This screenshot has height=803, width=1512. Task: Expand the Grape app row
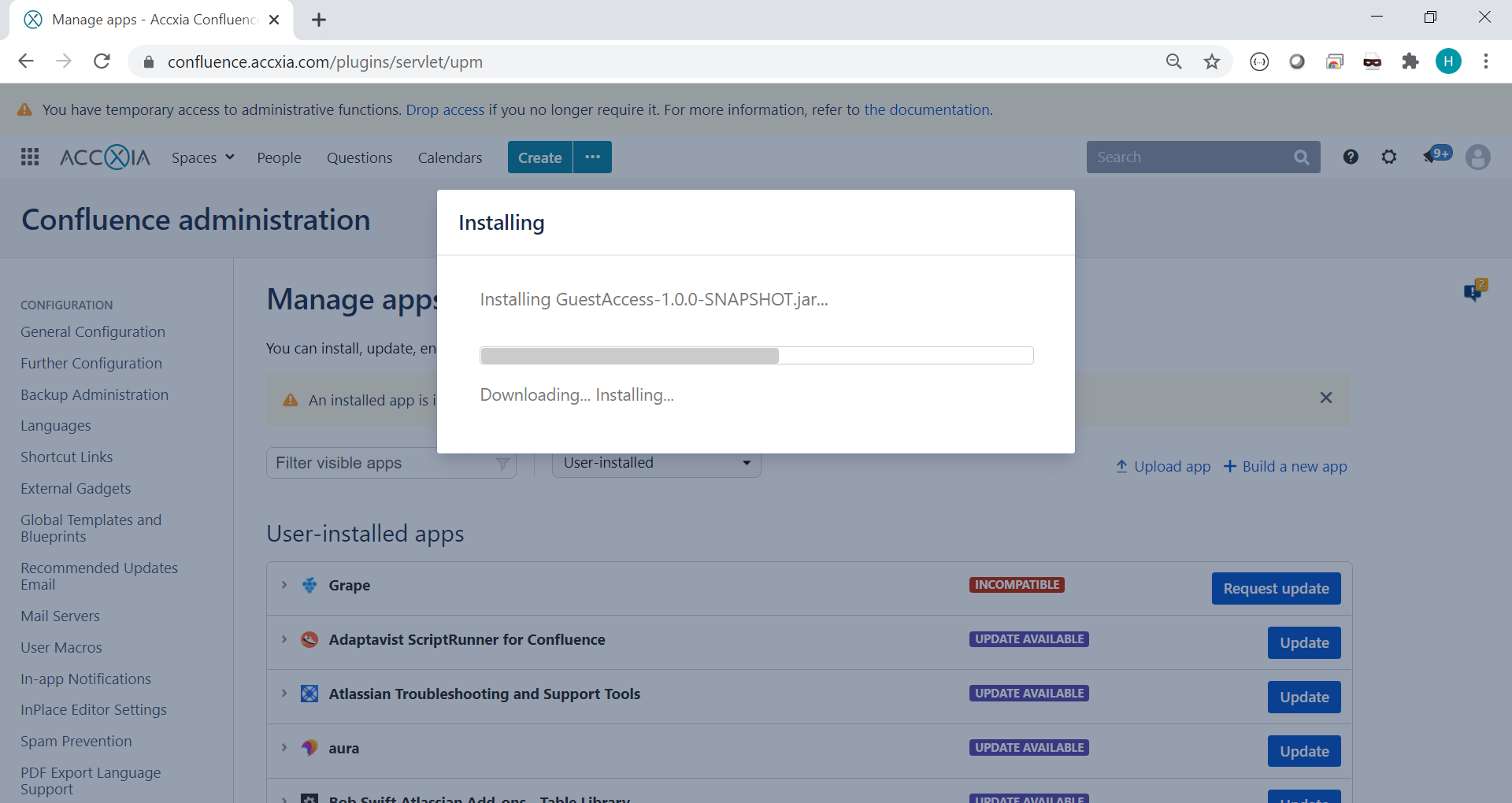pyautogui.click(x=284, y=585)
